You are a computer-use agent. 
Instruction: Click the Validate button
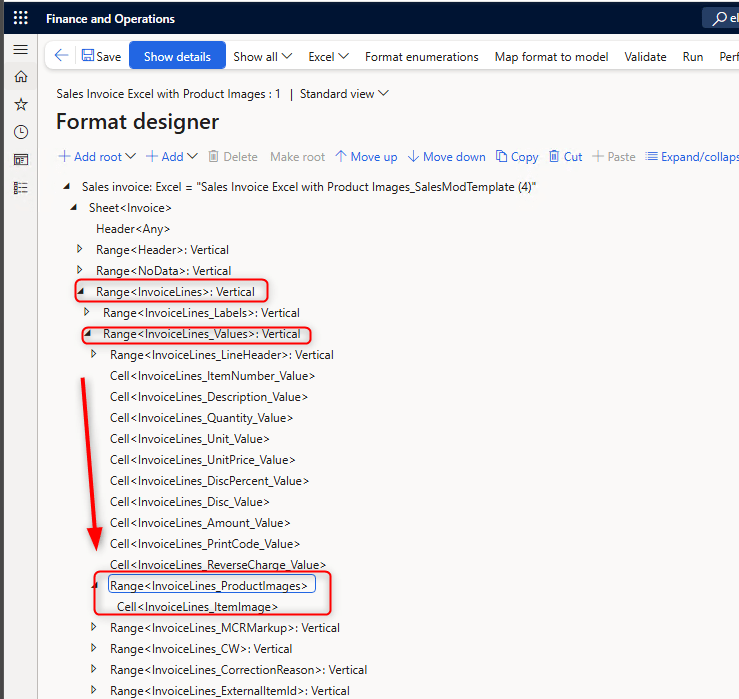click(x=645, y=57)
